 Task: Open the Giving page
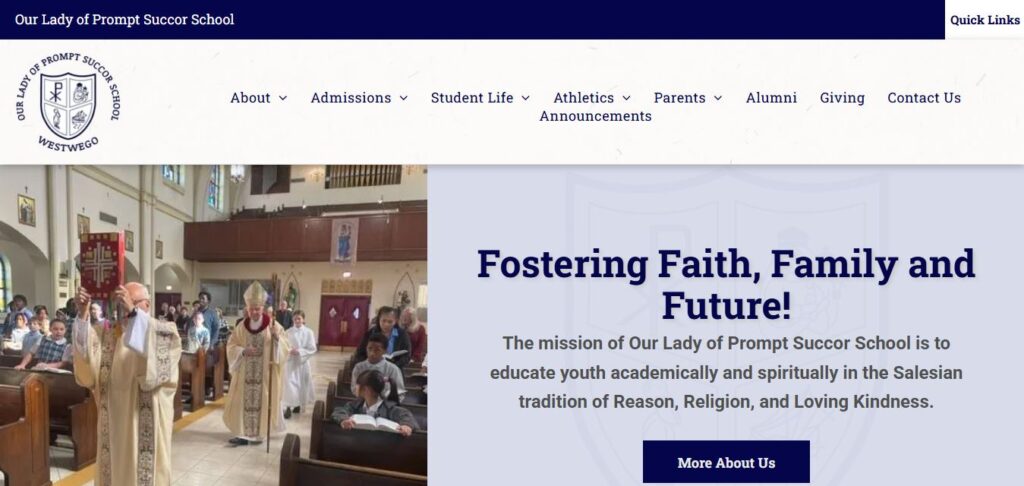point(842,98)
